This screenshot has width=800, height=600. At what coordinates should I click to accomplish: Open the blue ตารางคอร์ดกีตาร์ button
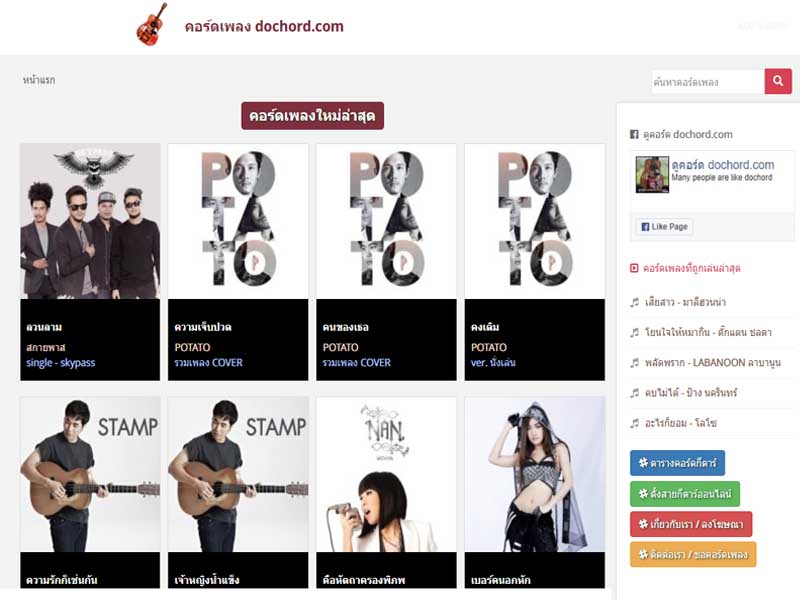point(677,463)
